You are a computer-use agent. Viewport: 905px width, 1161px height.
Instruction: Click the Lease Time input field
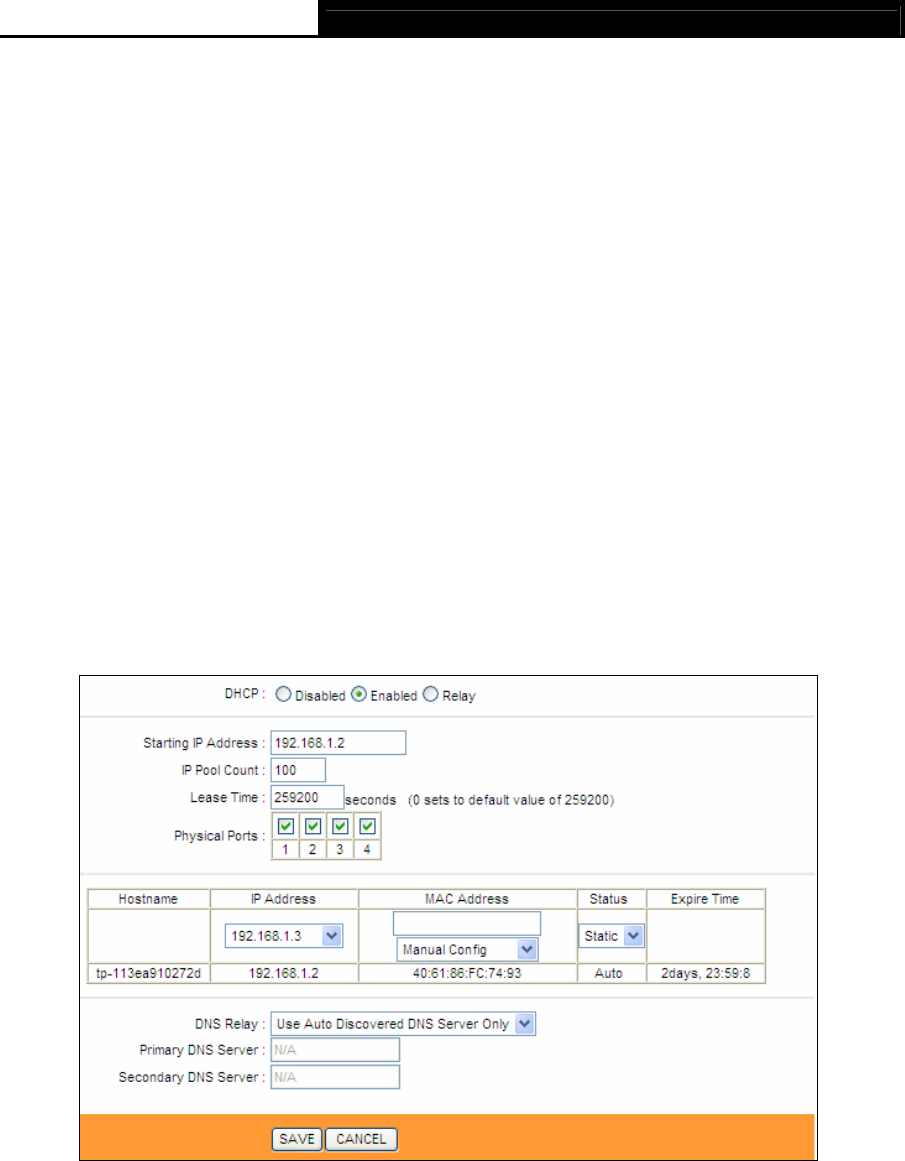point(307,797)
